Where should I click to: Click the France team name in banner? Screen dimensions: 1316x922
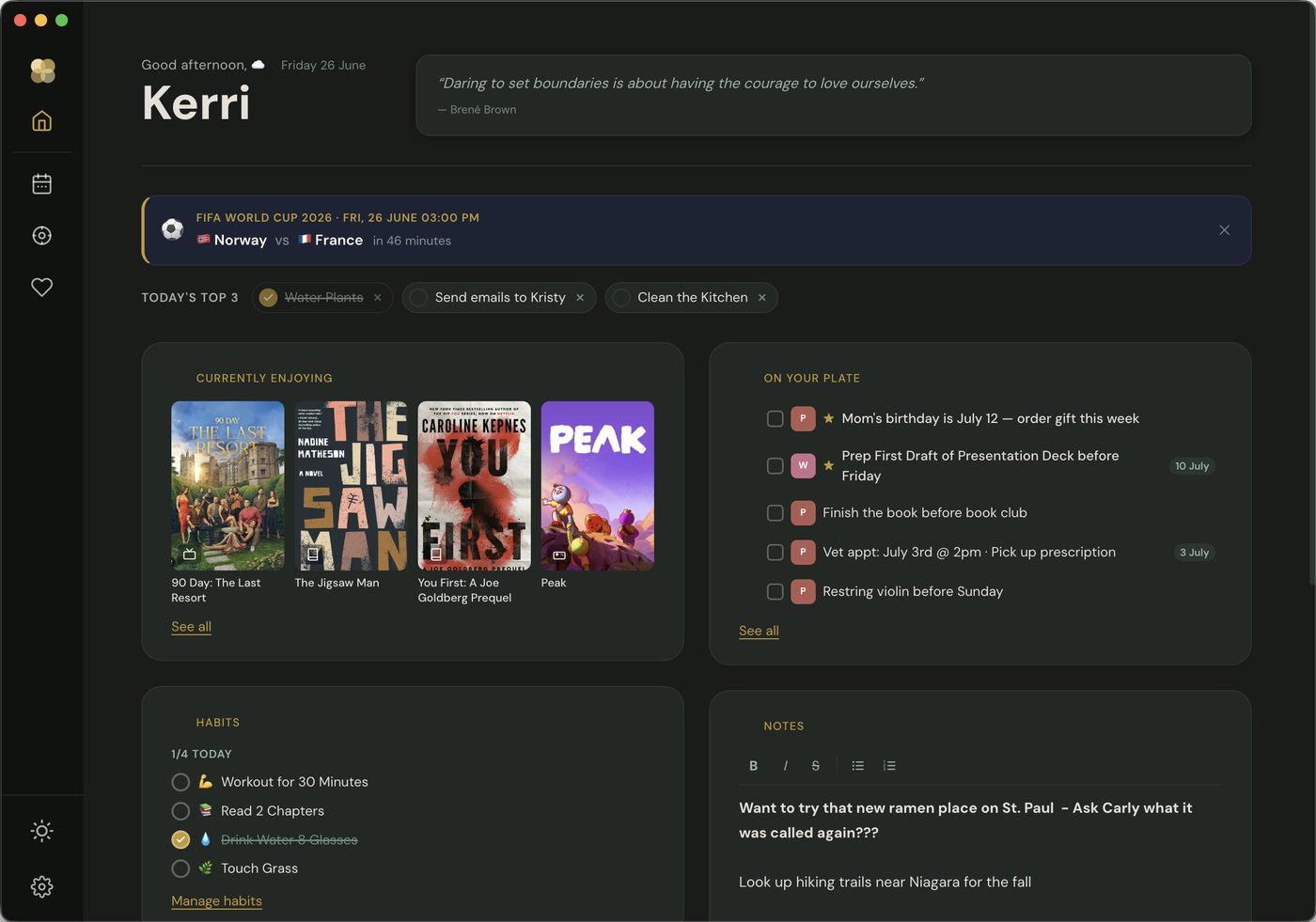(x=338, y=241)
